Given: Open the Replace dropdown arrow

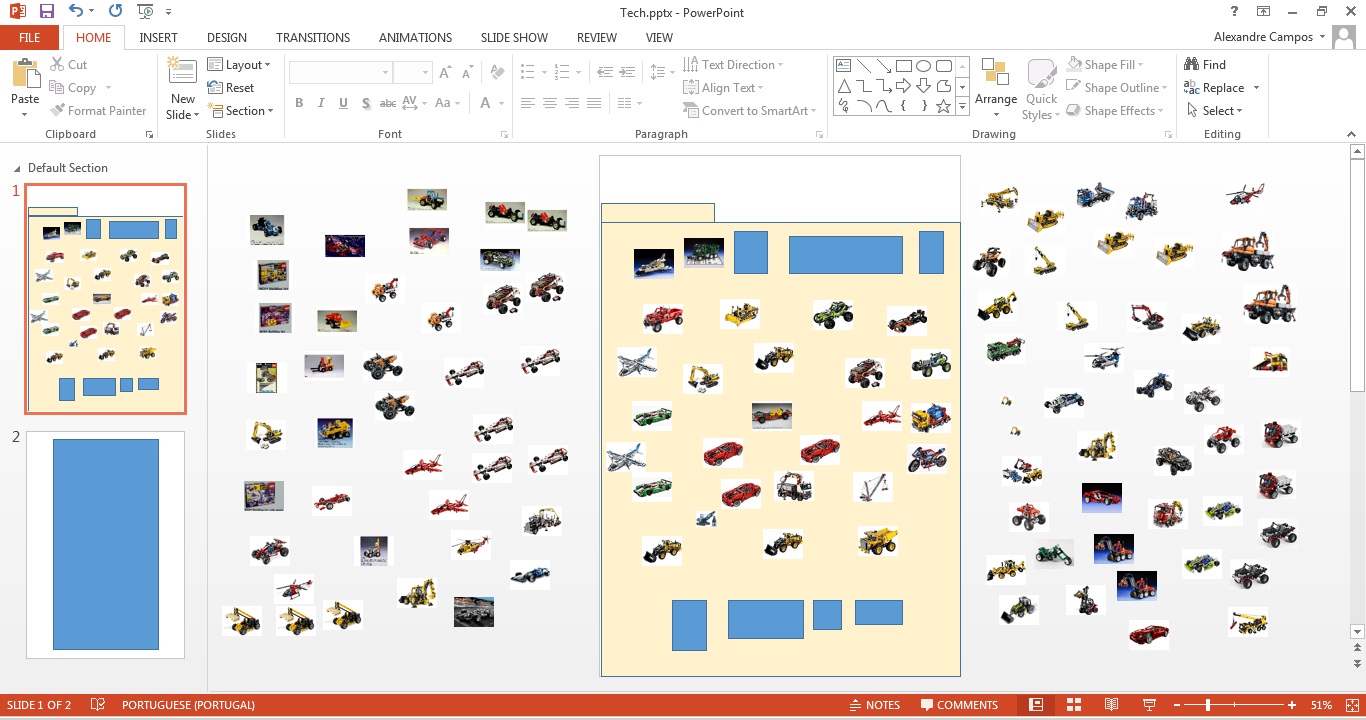Looking at the screenshot, I should click(1256, 88).
